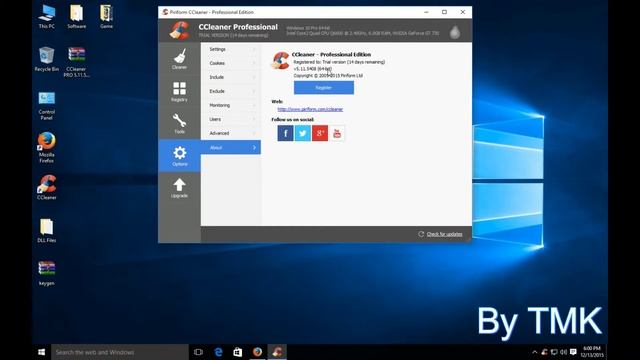The height and width of the screenshot is (360, 640).
Task: Open the Software folder on desktop
Action: click(x=77, y=16)
